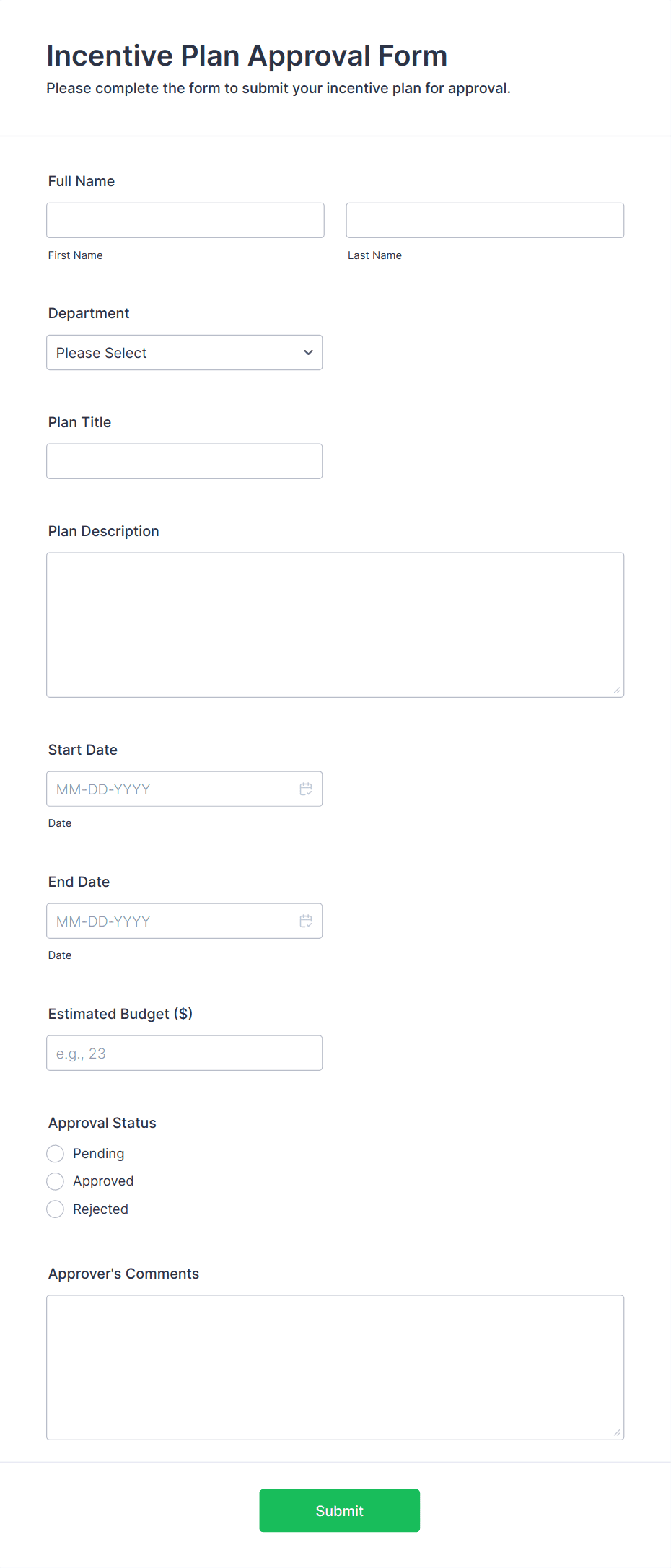Click inside the Approver's Comments text area
Image resolution: width=671 pixels, height=1568 pixels.
coord(335,1367)
